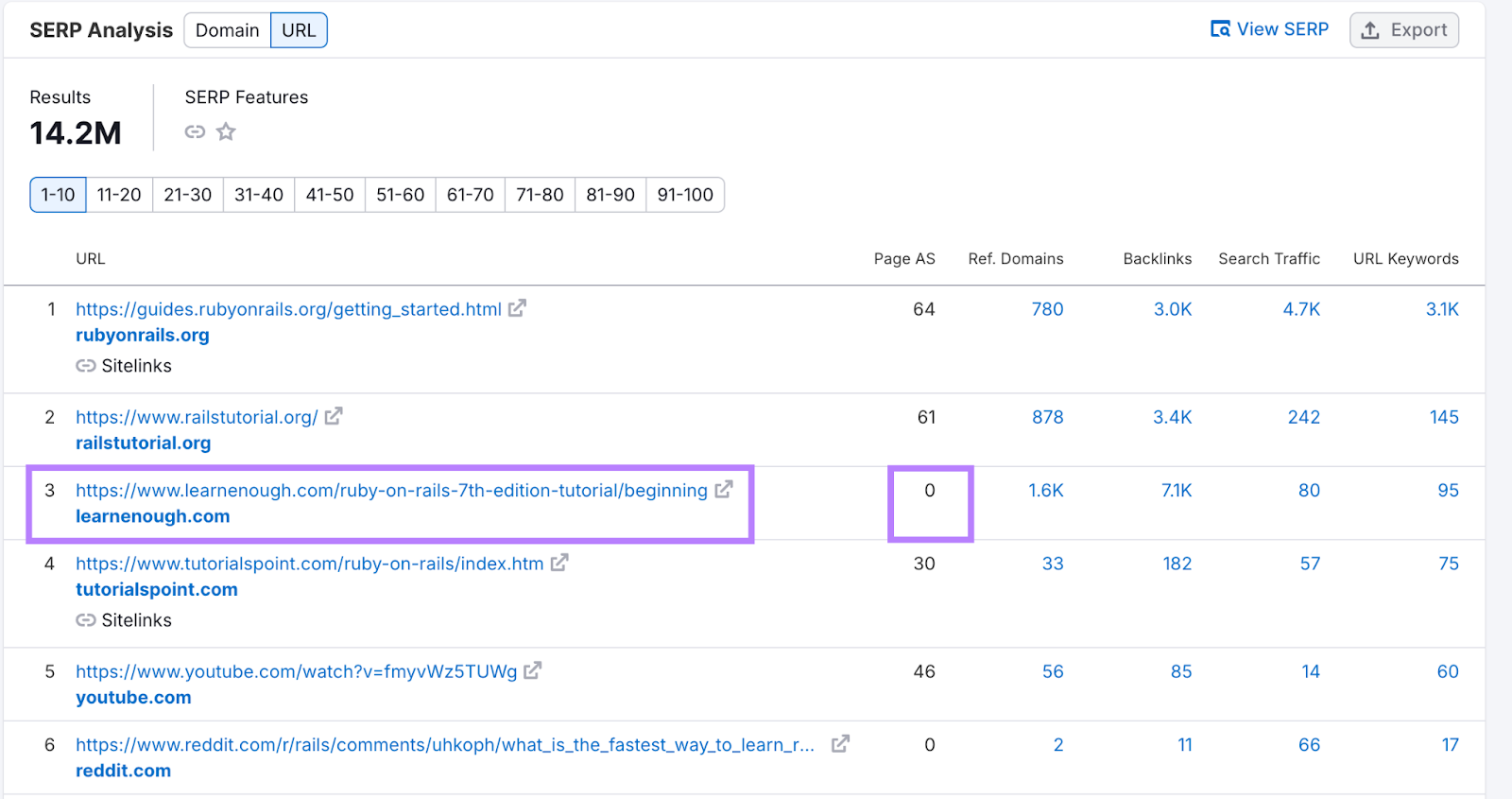Image resolution: width=1512 pixels, height=799 pixels.
Task: Go to results page 51-60
Action: click(400, 195)
